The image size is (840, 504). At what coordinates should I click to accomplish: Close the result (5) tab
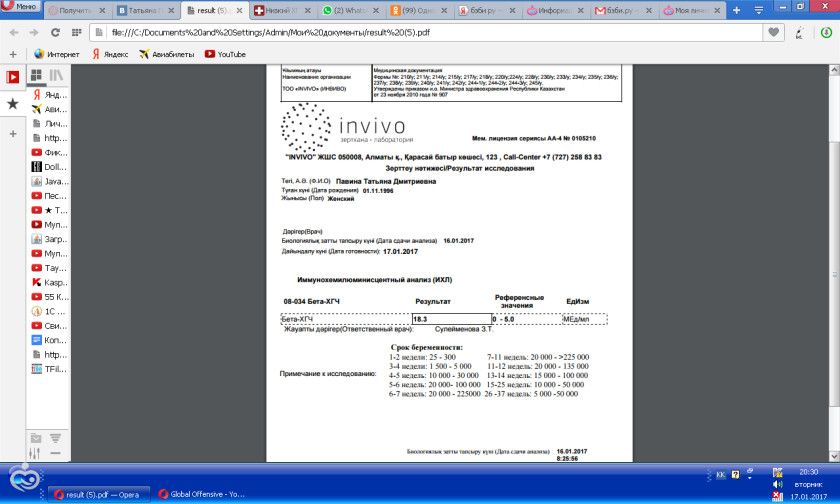239,10
